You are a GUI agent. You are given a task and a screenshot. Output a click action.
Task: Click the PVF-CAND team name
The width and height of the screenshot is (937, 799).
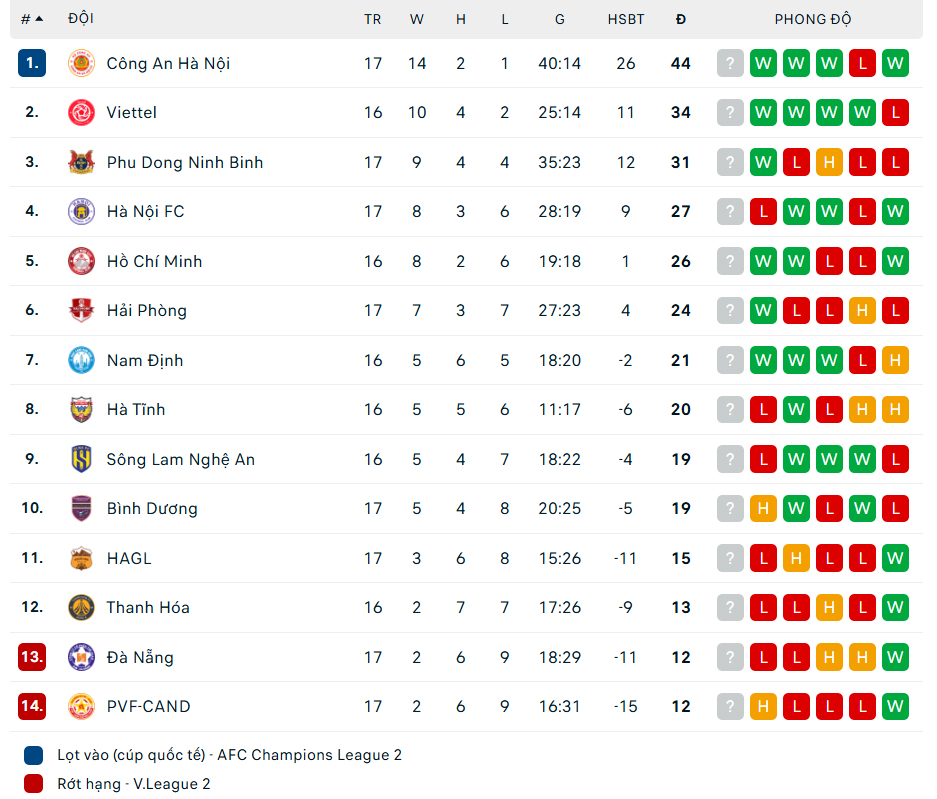[148, 707]
